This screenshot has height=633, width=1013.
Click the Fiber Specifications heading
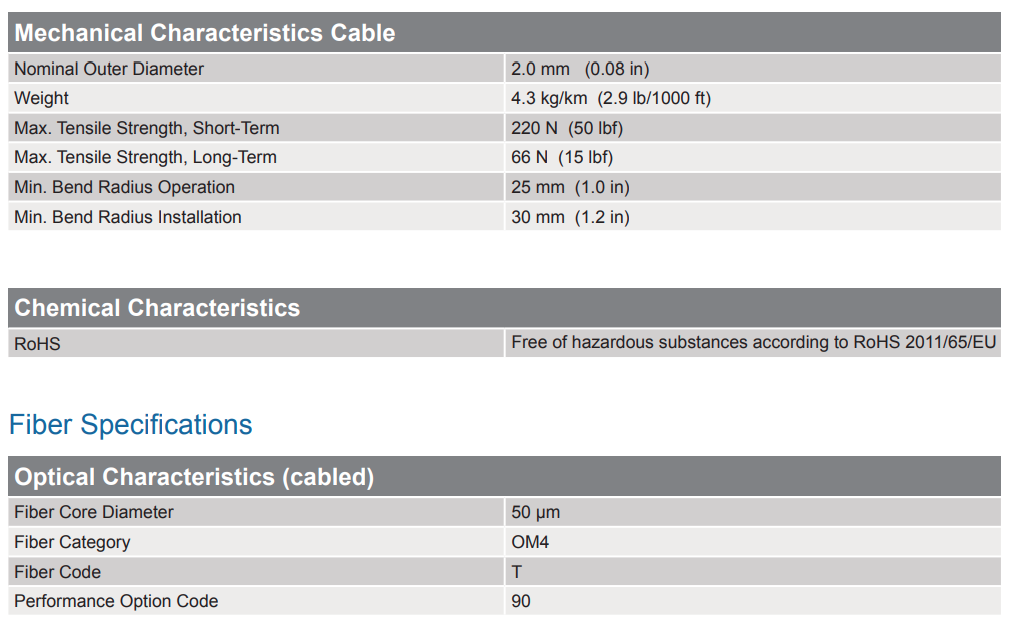(131, 425)
